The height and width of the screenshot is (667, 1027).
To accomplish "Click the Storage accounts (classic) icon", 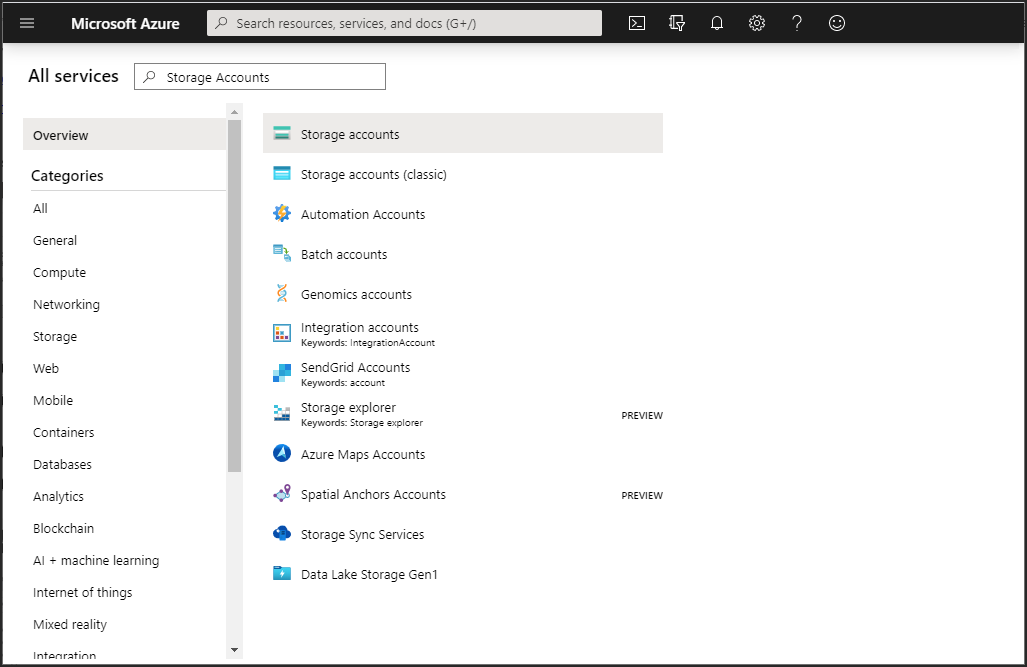I will tap(282, 173).
